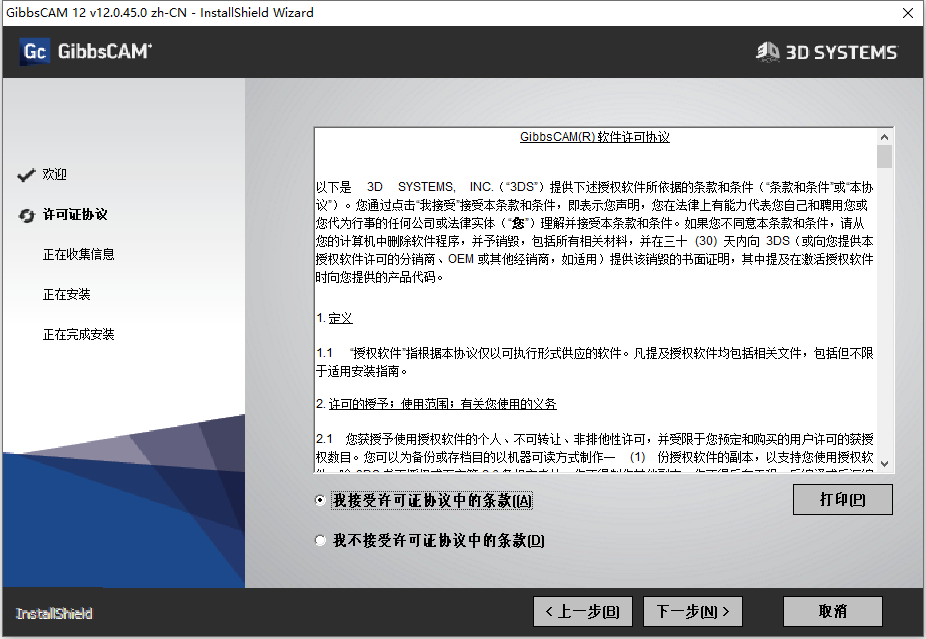Click the 打印(P) button
Screen dimensions: 926x639
[x=842, y=500]
